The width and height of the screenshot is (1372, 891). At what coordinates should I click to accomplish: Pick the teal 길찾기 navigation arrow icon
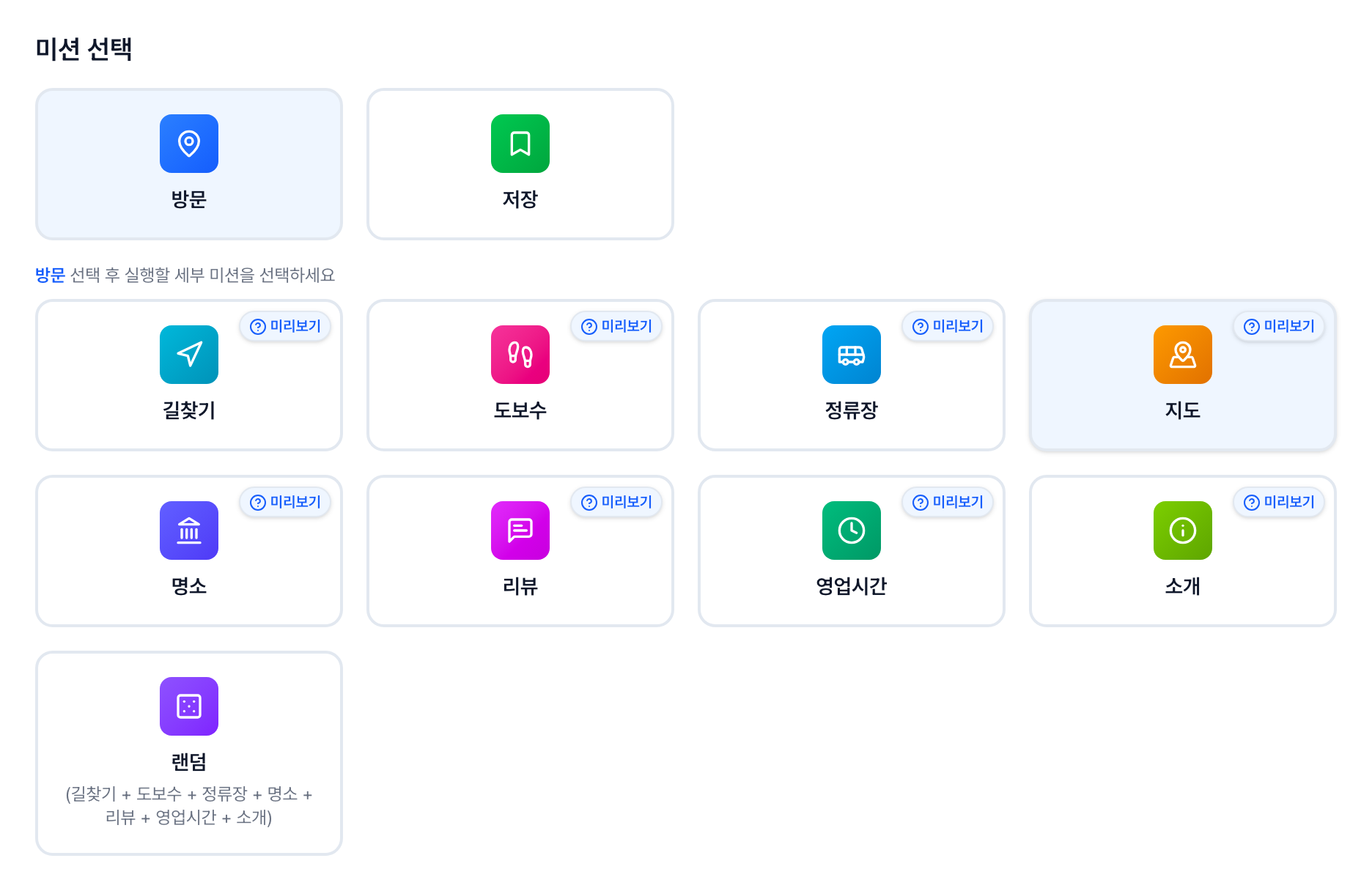click(189, 355)
